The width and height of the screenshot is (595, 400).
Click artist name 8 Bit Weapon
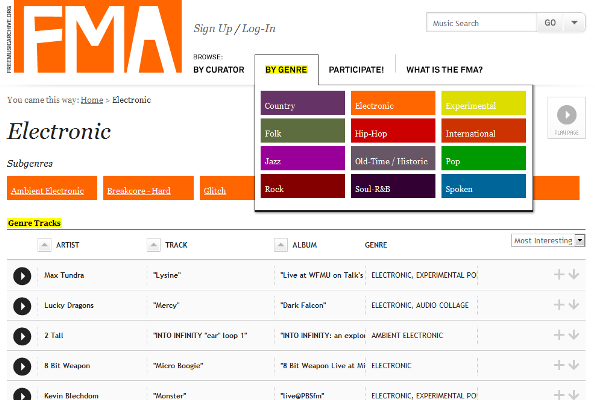(x=67, y=365)
